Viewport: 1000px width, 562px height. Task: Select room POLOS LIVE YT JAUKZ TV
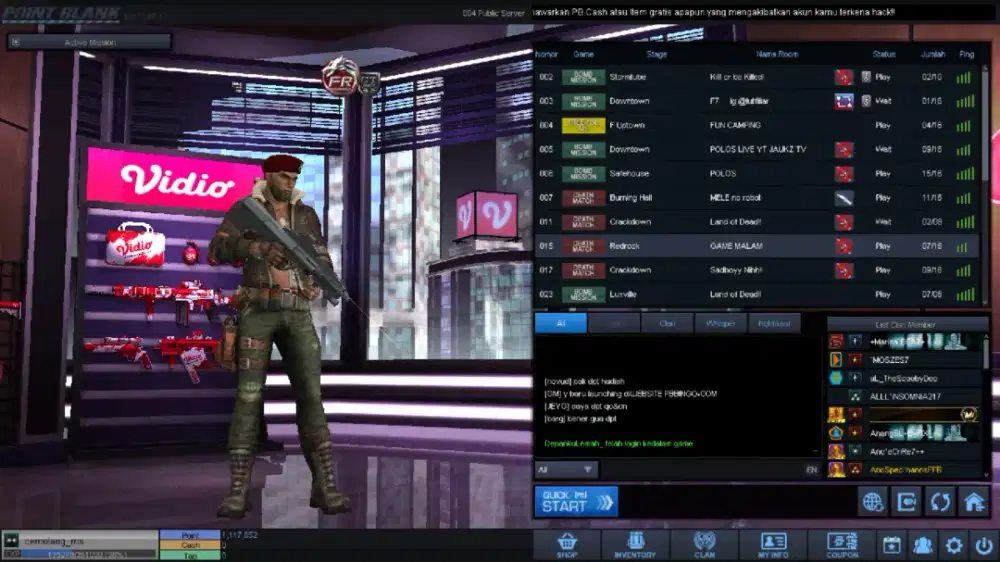[x=756, y=150]
